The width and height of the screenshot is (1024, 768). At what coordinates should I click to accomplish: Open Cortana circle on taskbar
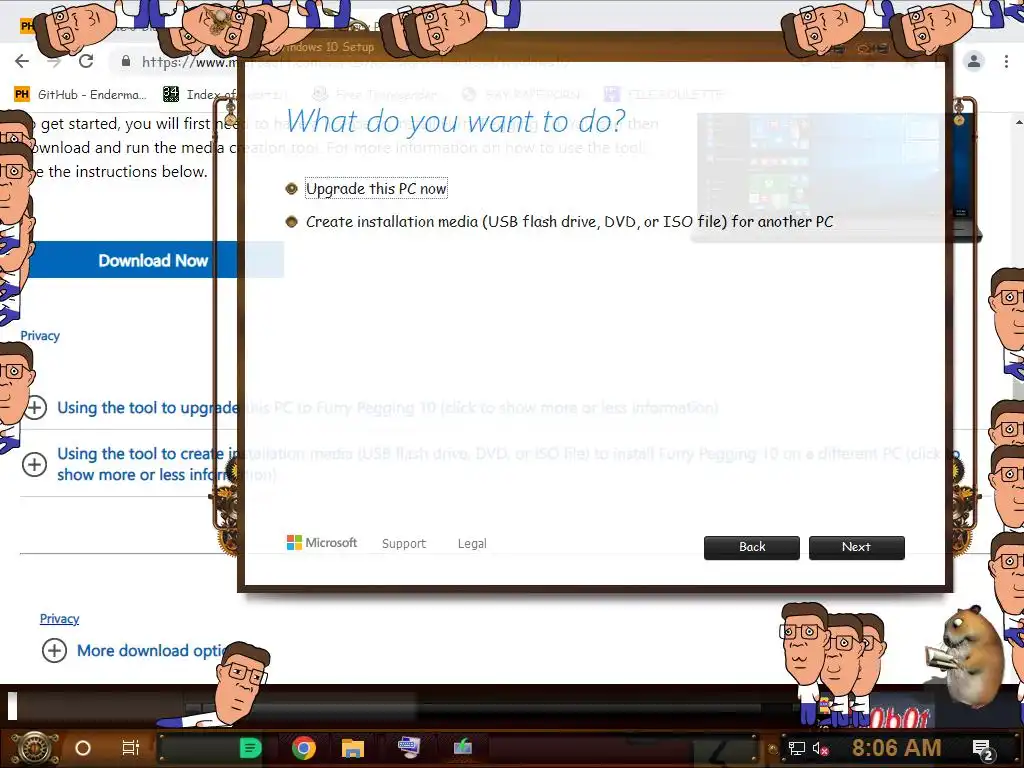tap(83, 748)
